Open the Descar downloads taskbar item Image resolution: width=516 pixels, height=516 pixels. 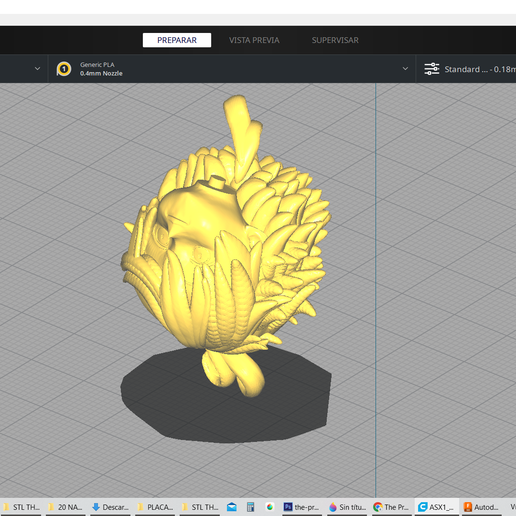[x=110, y=507]
